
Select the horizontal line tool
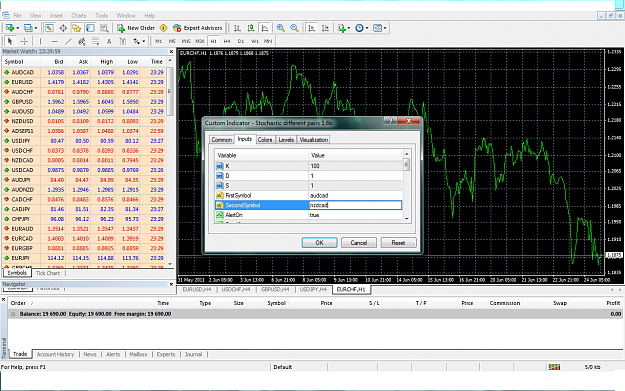click(x=55, y=41)
